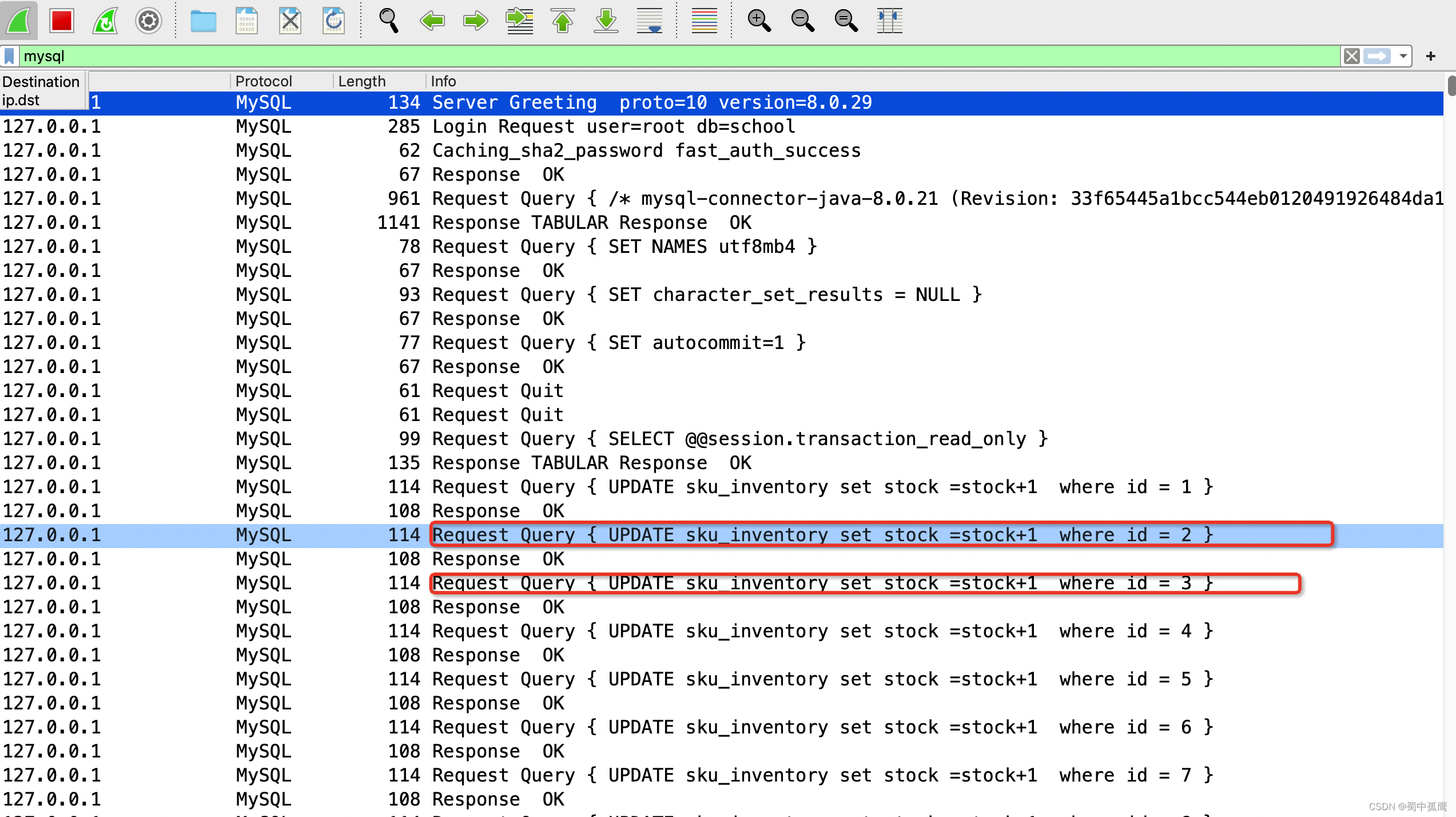
Task: Select UPDATE query where id = 7
Action: 722,775
